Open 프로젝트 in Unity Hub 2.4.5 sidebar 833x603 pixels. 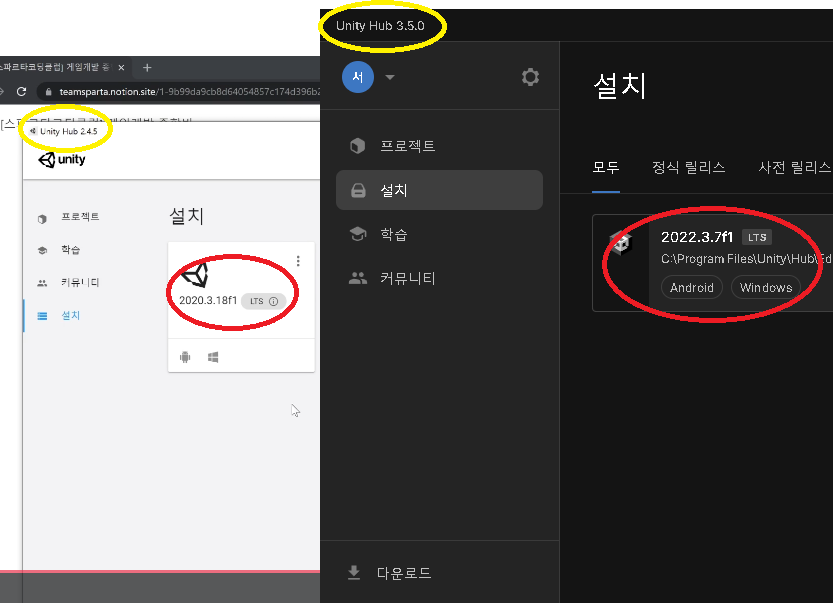point(80,217)
